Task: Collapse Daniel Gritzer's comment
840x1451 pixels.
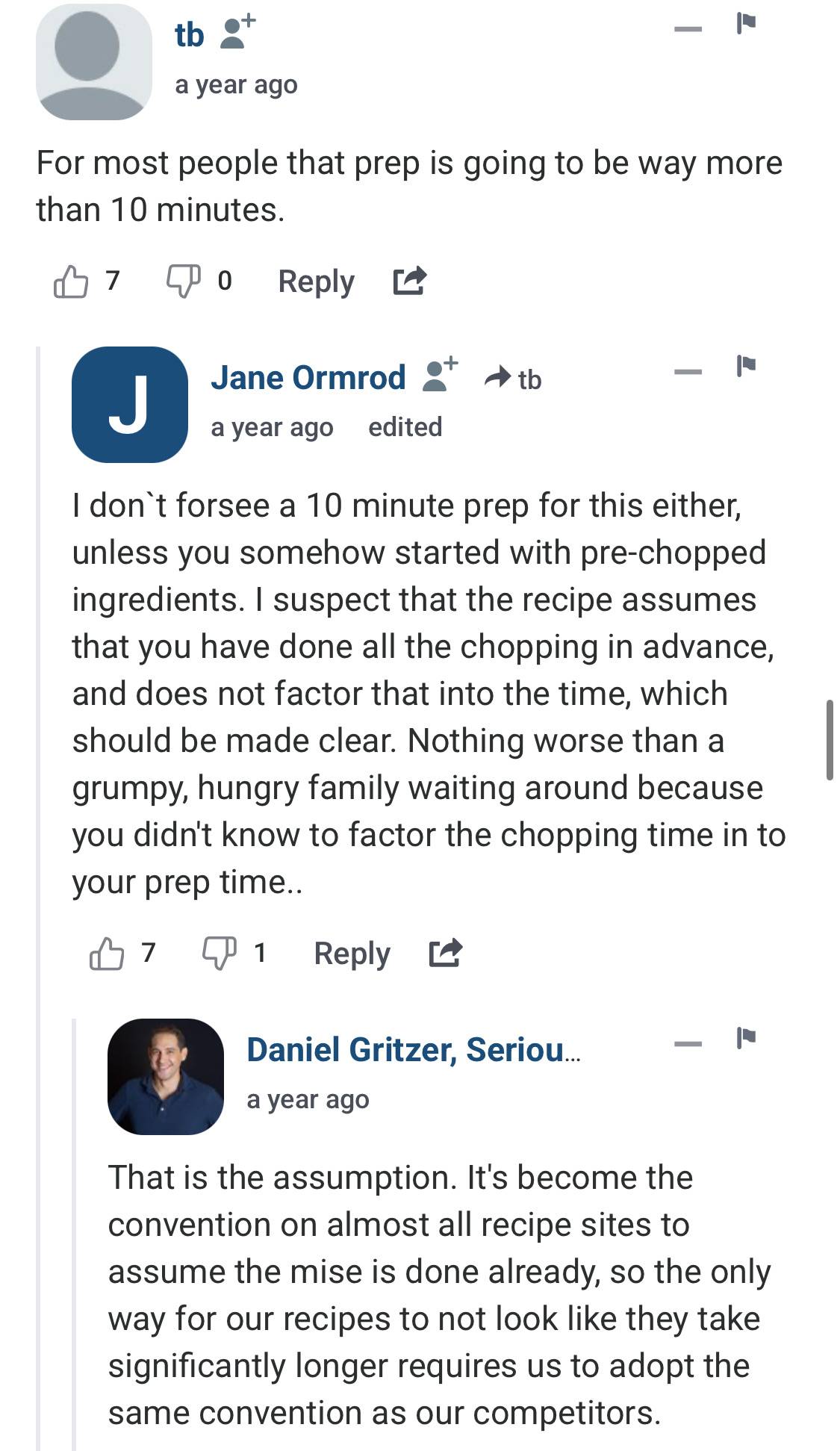Action: tap(688, 1043)
